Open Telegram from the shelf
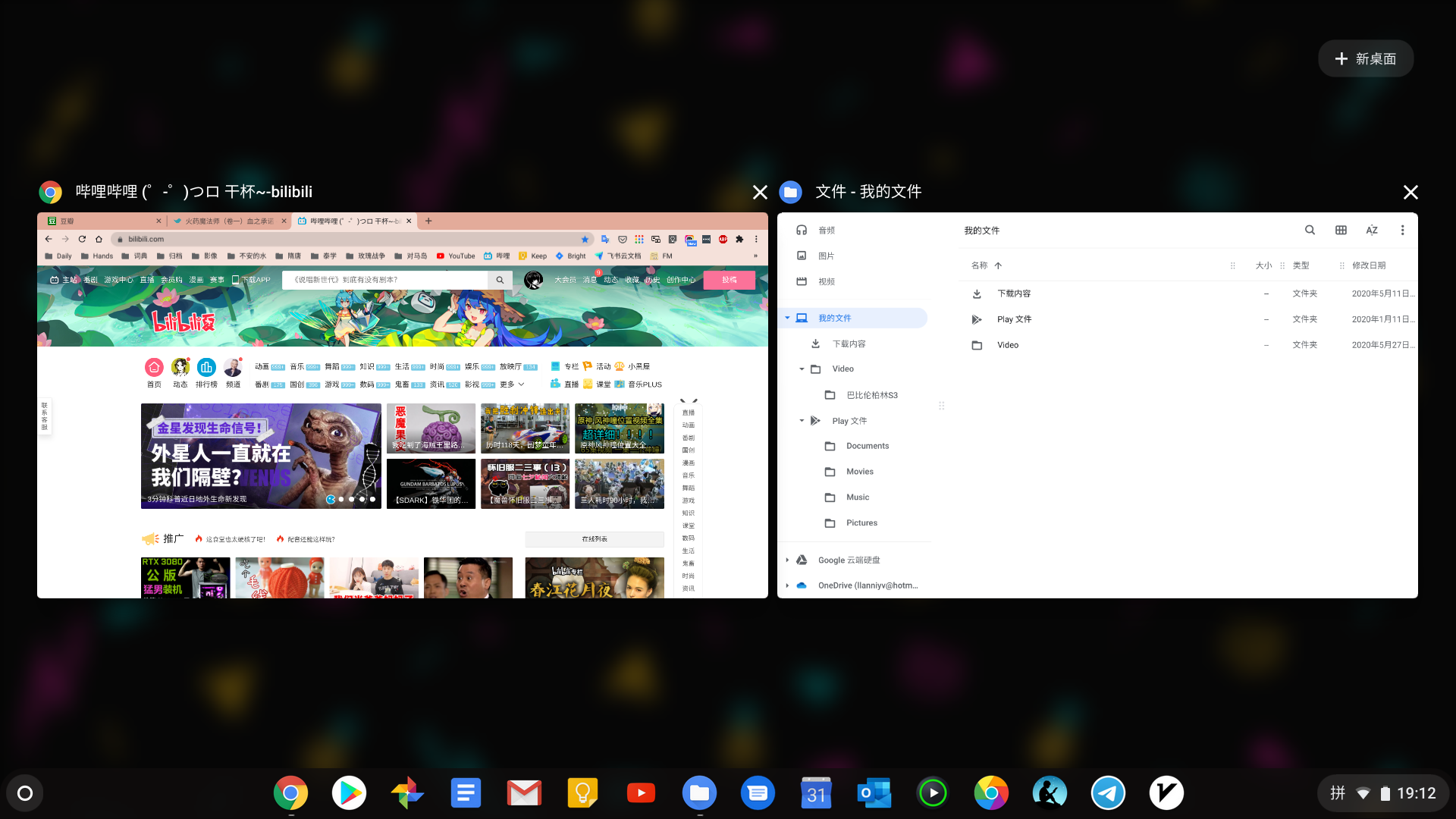Viewport: 1456px width, 819px height. pos(1108,793)
